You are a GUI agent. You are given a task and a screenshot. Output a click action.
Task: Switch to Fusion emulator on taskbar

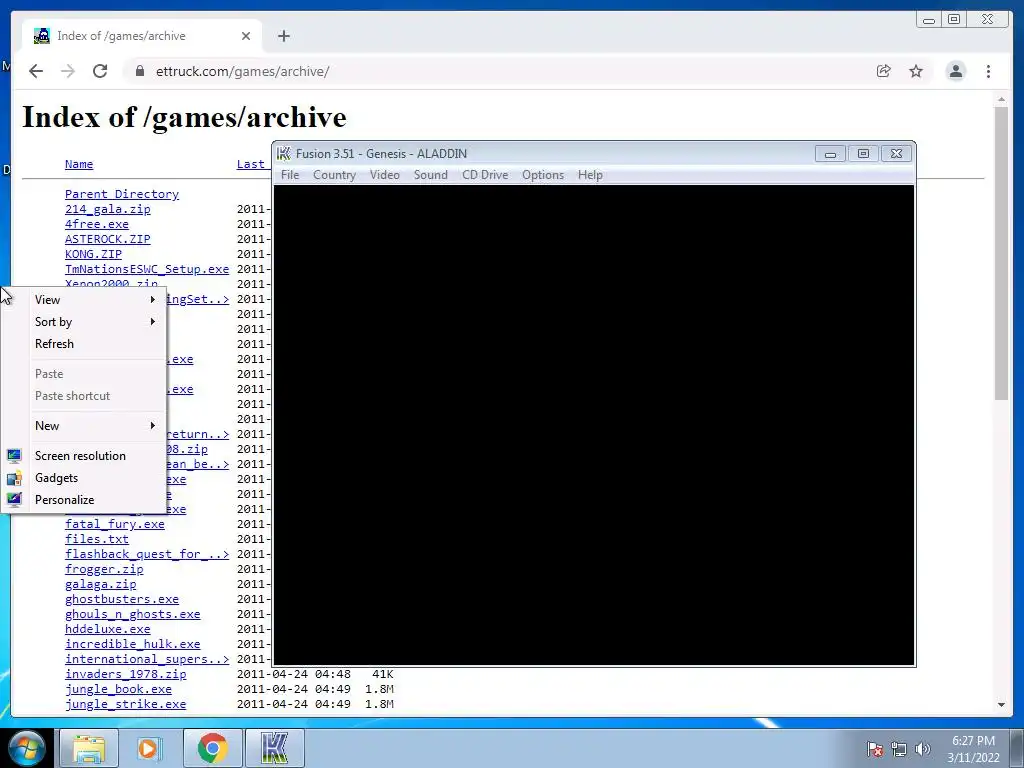coord(274,748)
